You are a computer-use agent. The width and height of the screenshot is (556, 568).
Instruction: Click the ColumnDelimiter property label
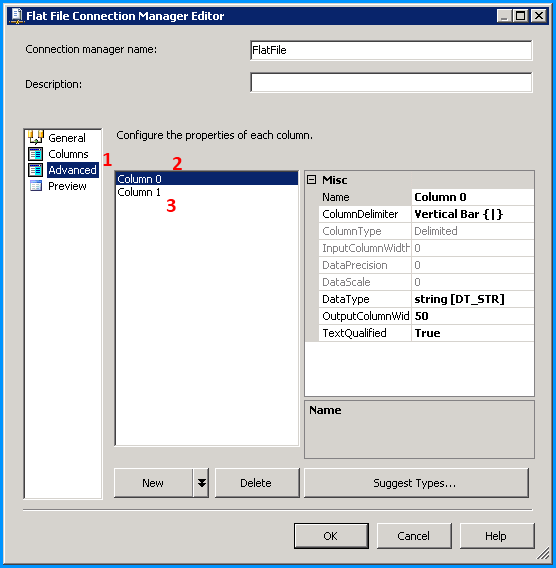(x=365, y=214)
